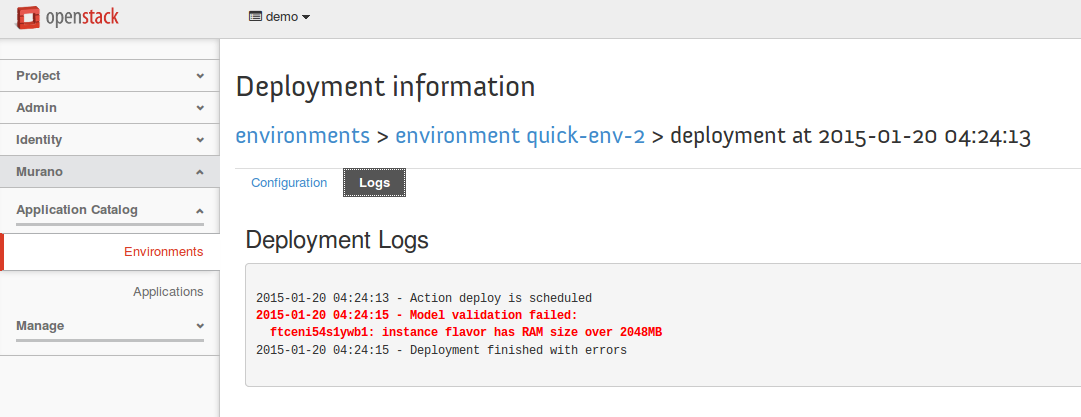Select the Logs tab

pyautogui.click(x=374, y=183)
